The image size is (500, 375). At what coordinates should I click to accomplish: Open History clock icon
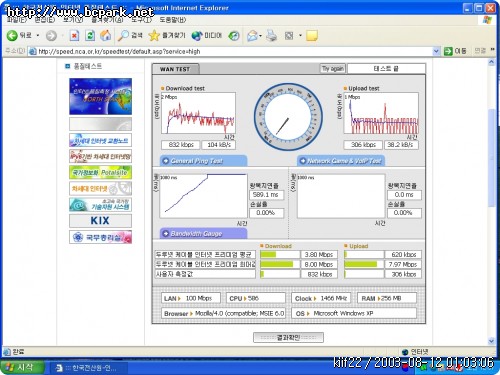pos(234,36)
